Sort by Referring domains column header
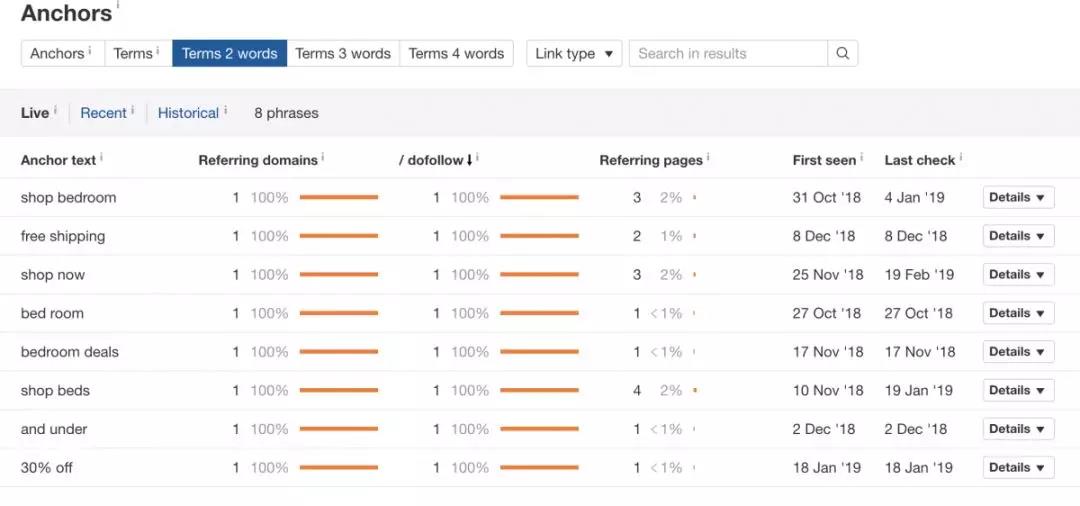Viewport: 1080px width, 506px height. [x=257, y=160]
